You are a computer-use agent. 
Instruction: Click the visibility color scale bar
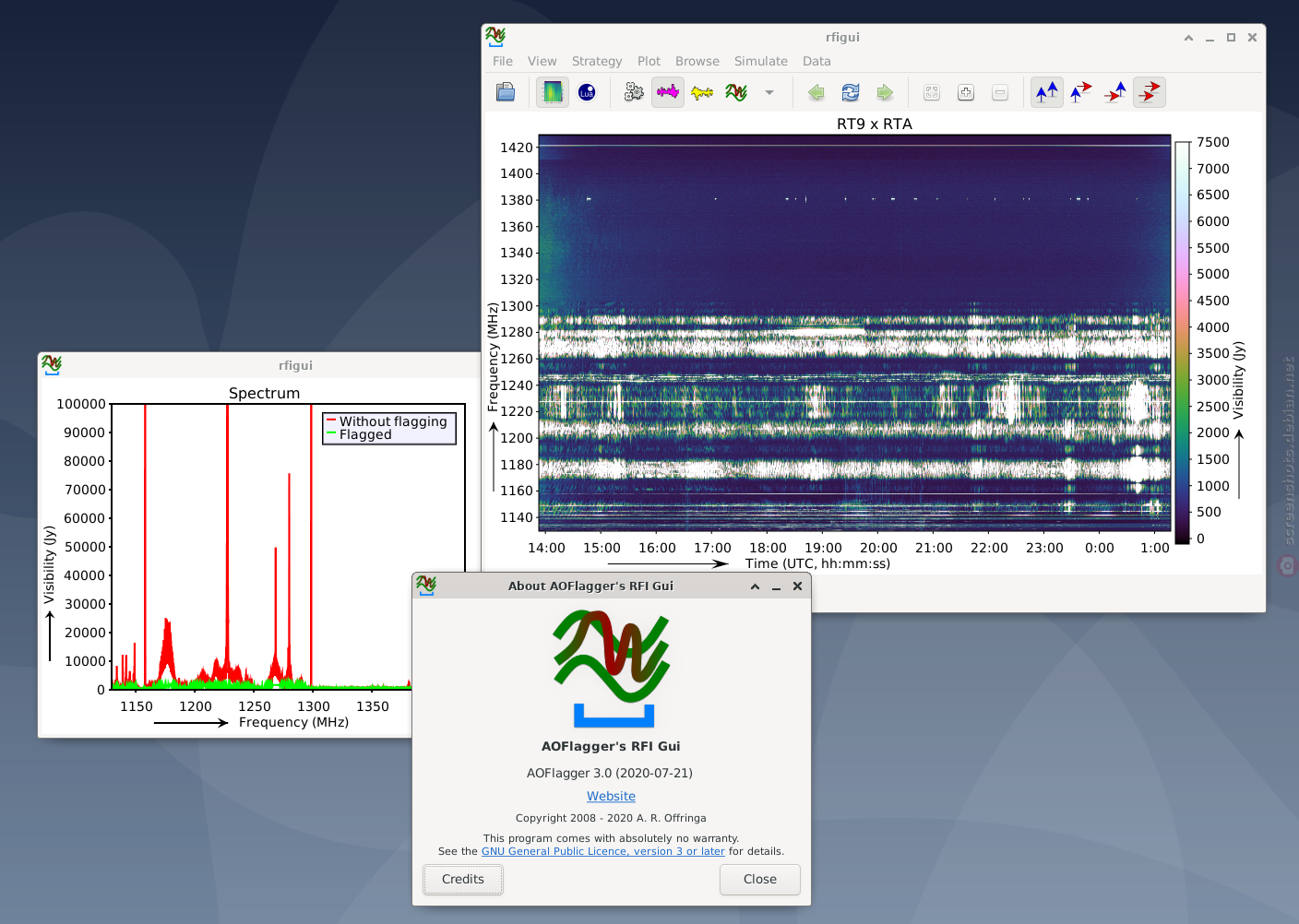coord(1182,342)
